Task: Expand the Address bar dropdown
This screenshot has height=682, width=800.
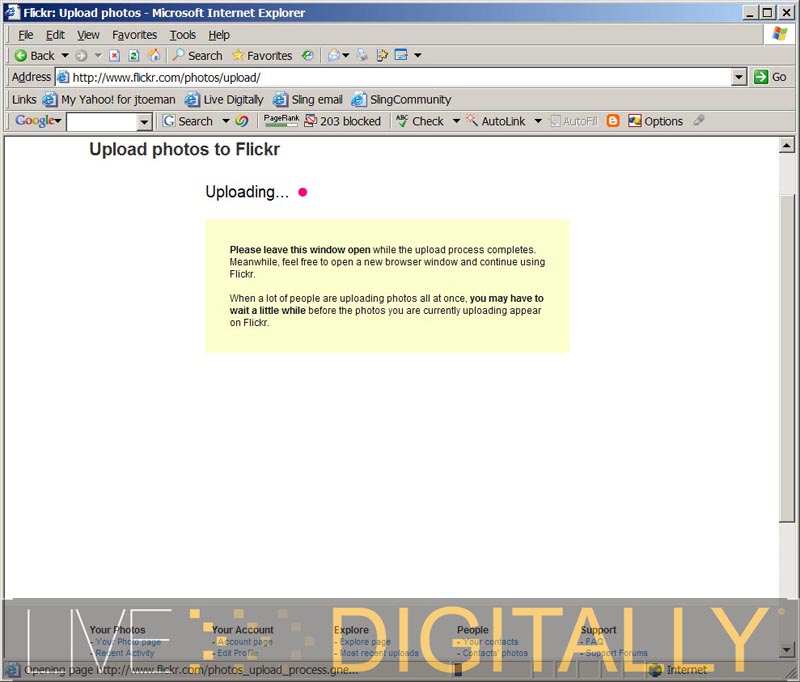Action: [739, 77]
